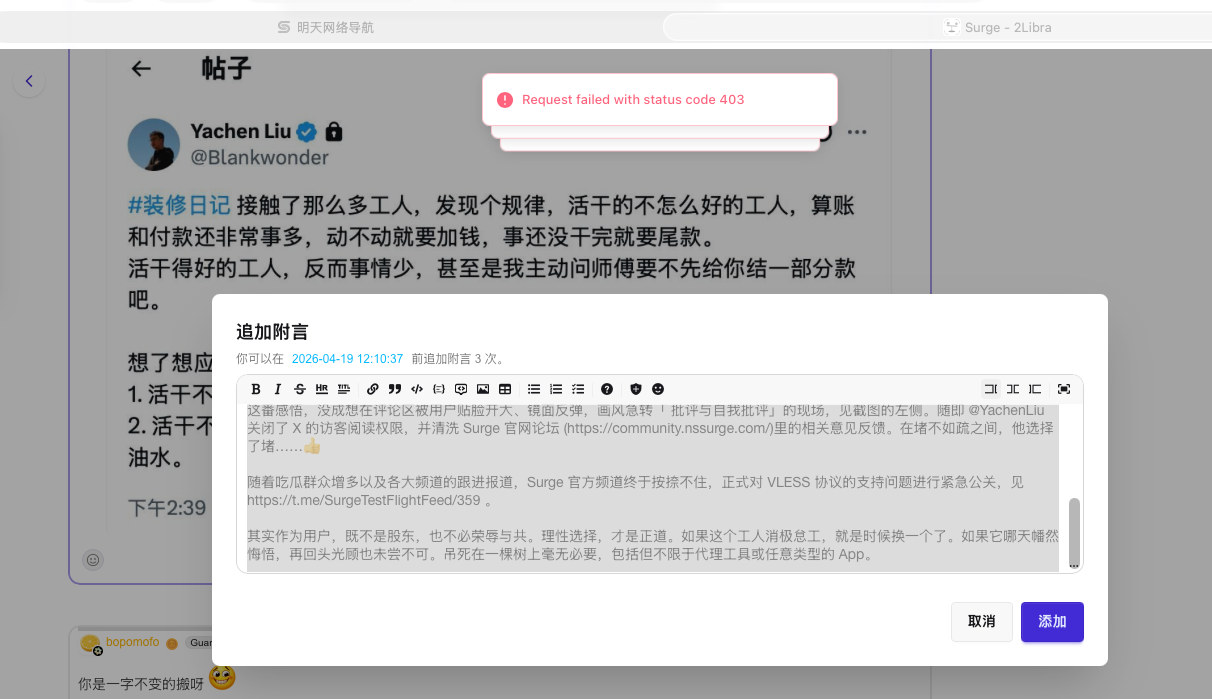1212x699 pixels.
Task: Click the editor's vertical scrollbar
Action: click(1075, 530)
